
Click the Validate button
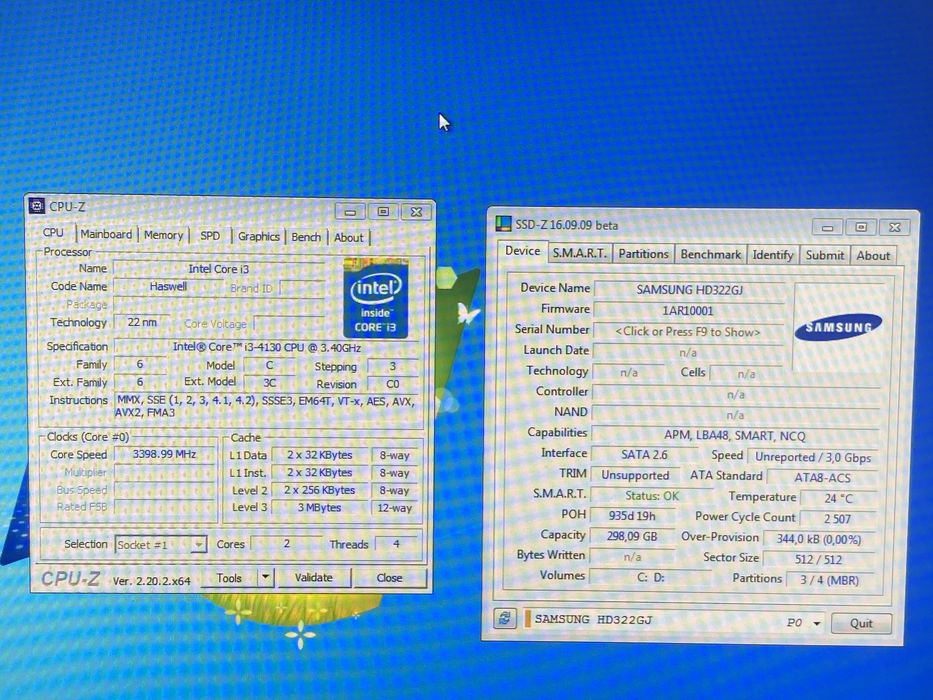point(314,577)
